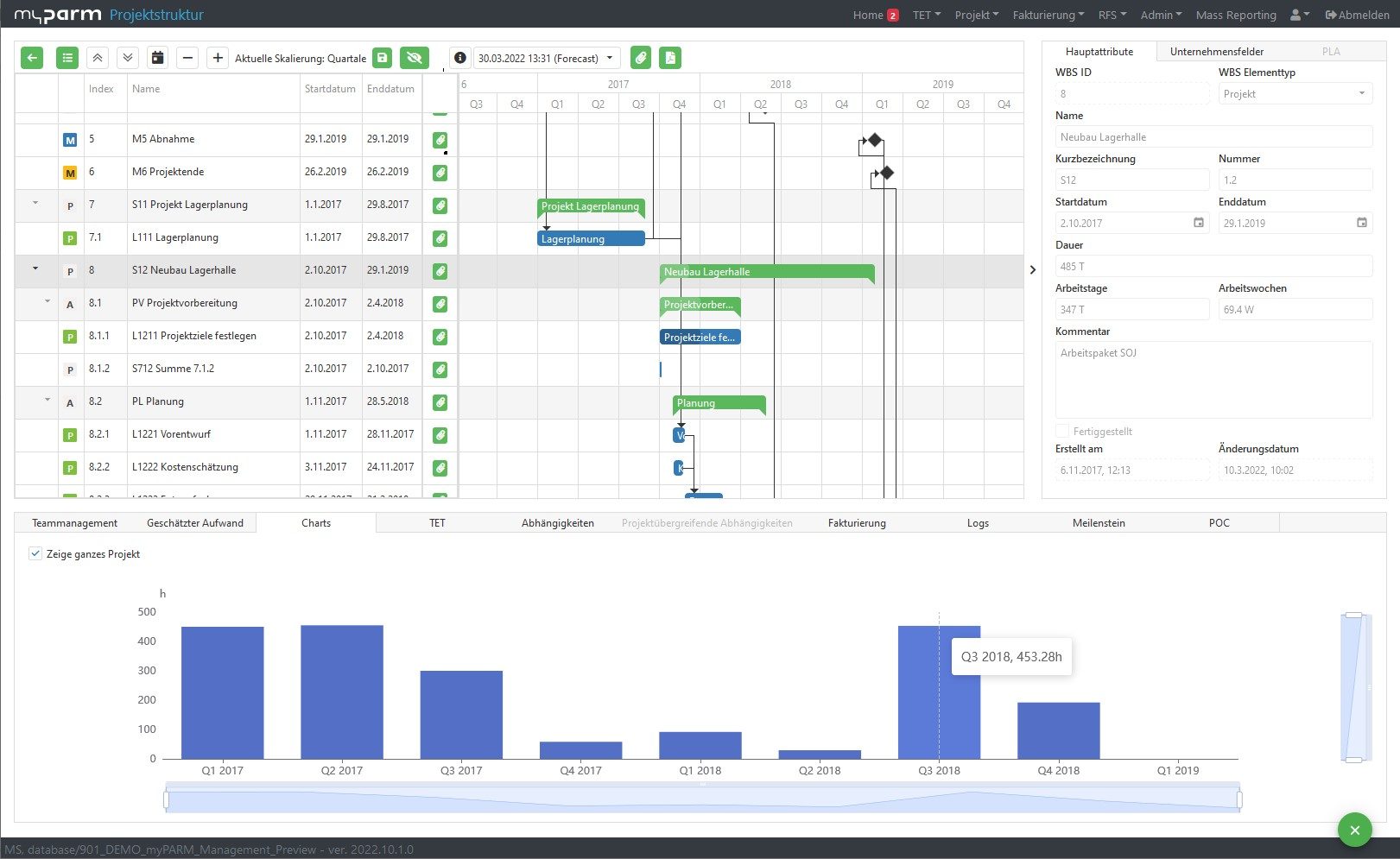Open the WBS Elementtyp dropdown
Viewport: 1400px width, 859px height.
click(x=1295, y=94)
